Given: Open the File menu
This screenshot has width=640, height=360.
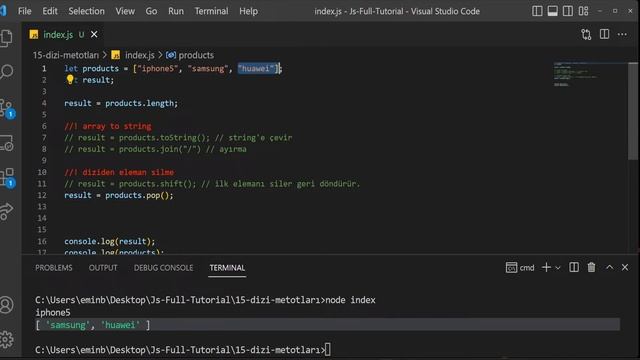Looking at the screenshot, I should [24, 11].
